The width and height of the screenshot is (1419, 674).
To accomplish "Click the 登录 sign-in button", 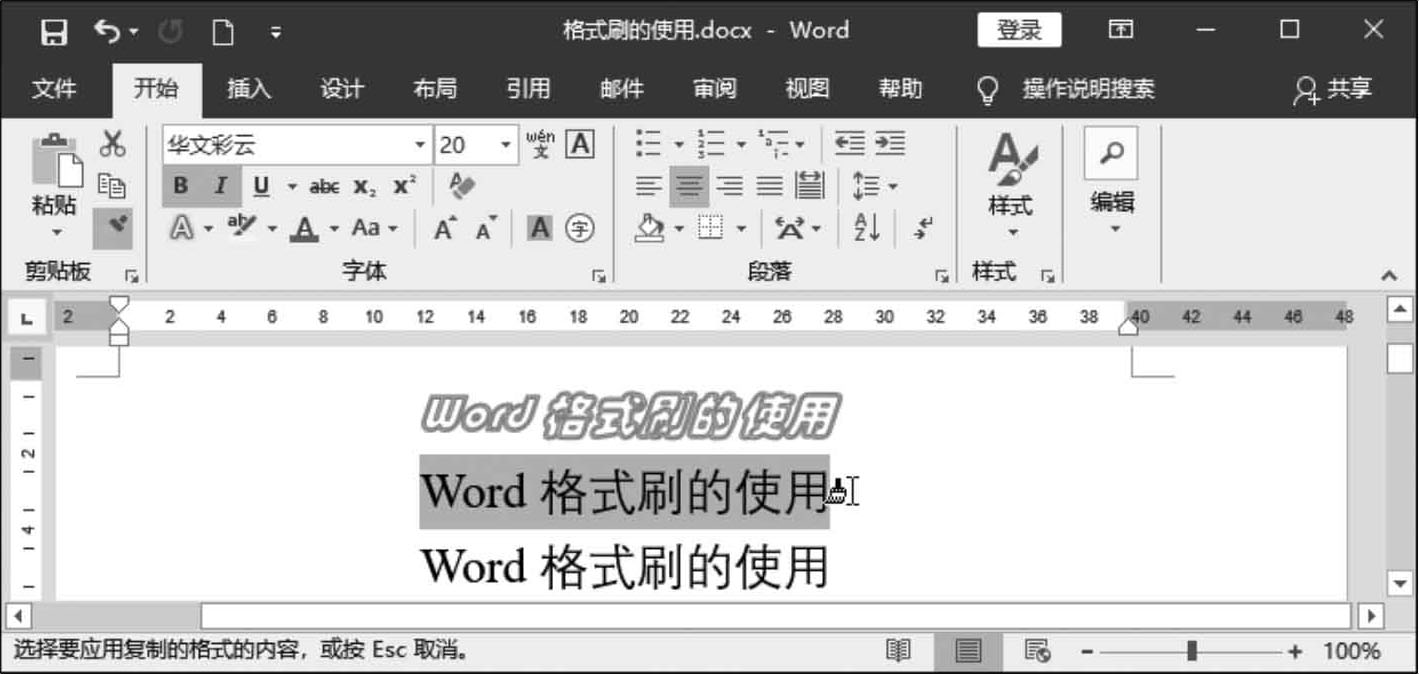I will (x=1019, y=30).
